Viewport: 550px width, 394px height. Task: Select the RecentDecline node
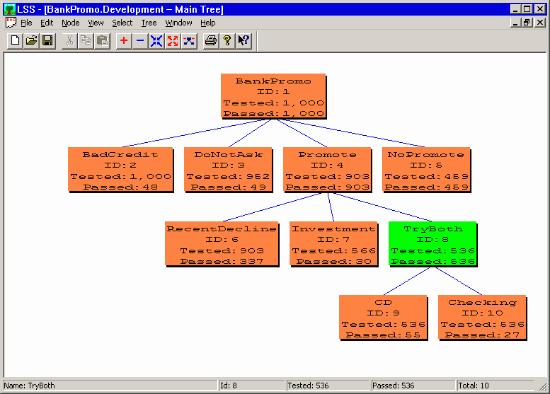pos(222,244)
